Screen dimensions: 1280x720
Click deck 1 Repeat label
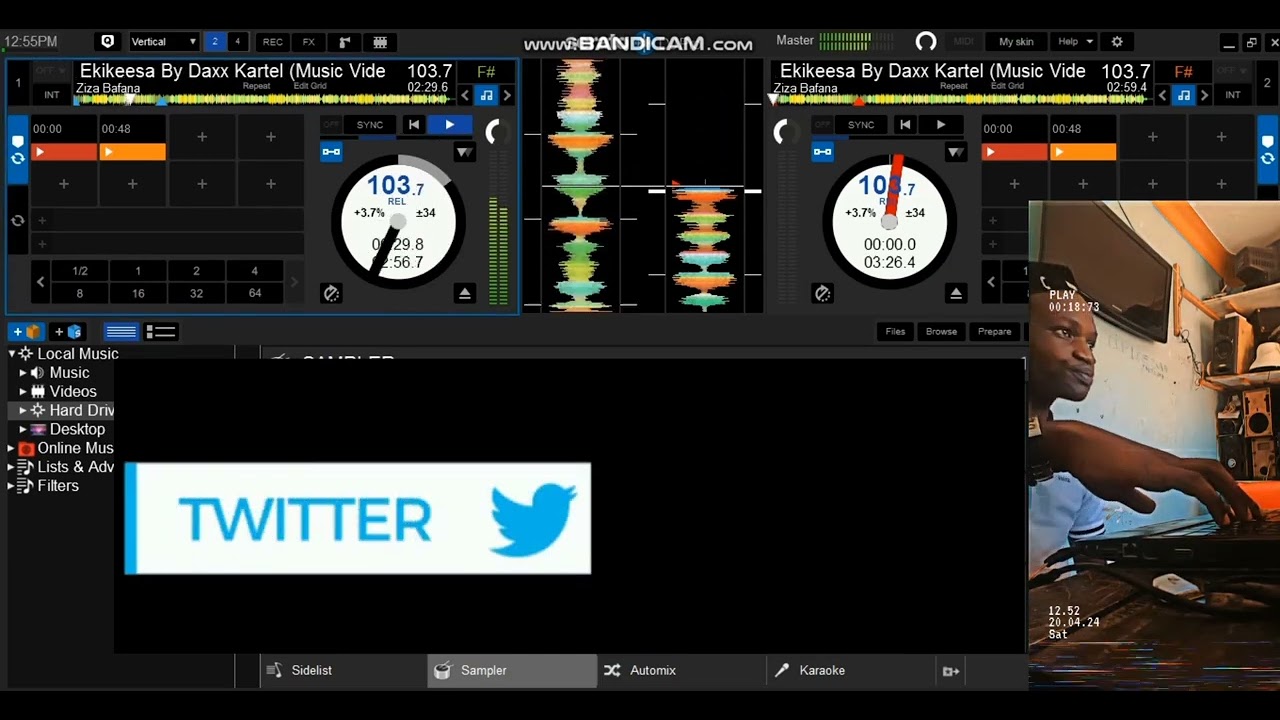pyautogui.click(x=256, y=86)
